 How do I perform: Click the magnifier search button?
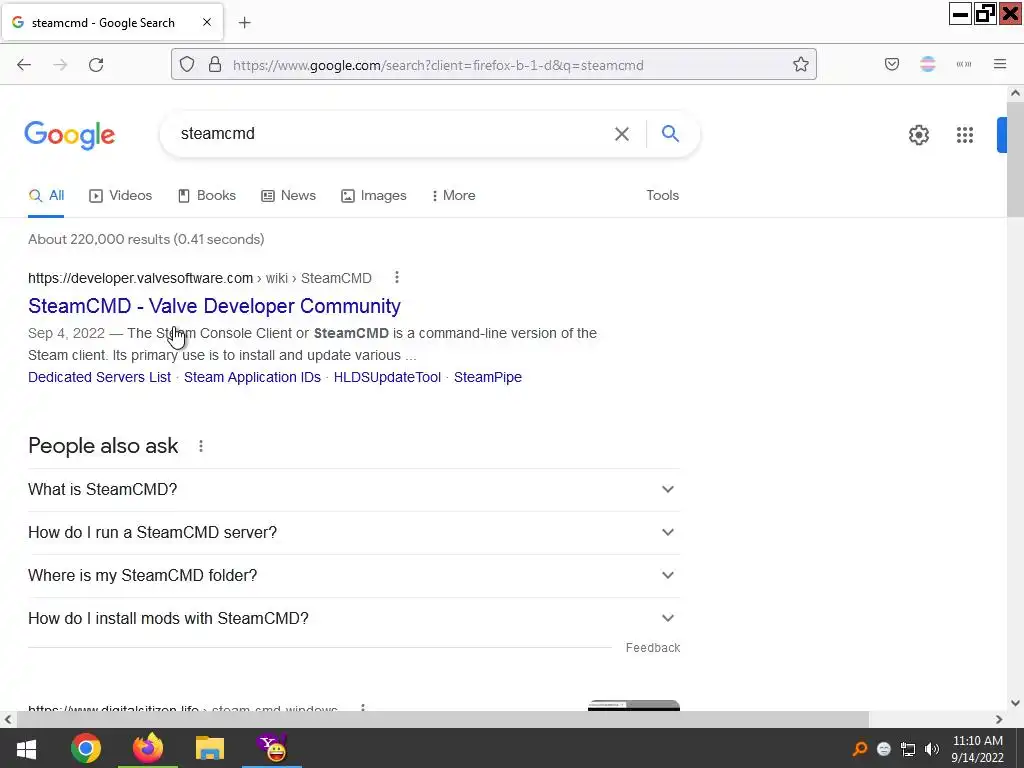click(670, 134)
